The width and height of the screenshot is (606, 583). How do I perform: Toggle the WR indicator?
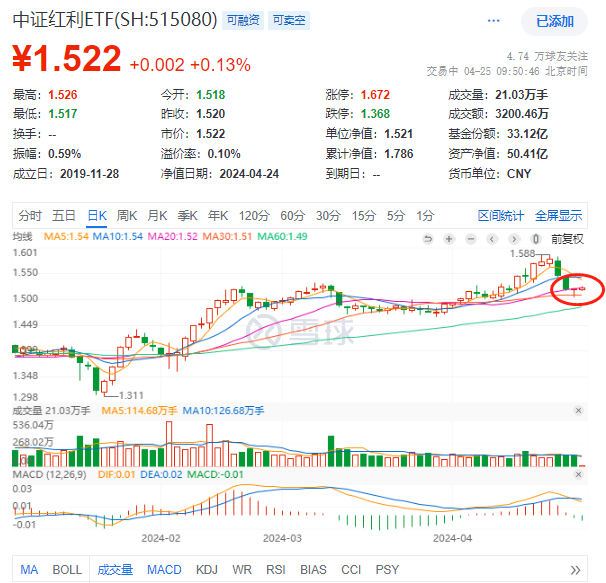242,569
